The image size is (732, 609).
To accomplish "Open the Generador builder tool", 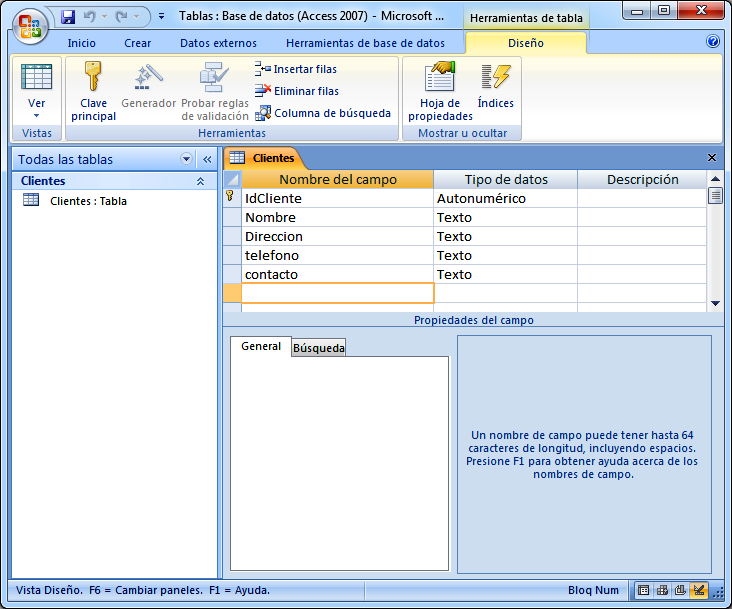I will [148, 86].
